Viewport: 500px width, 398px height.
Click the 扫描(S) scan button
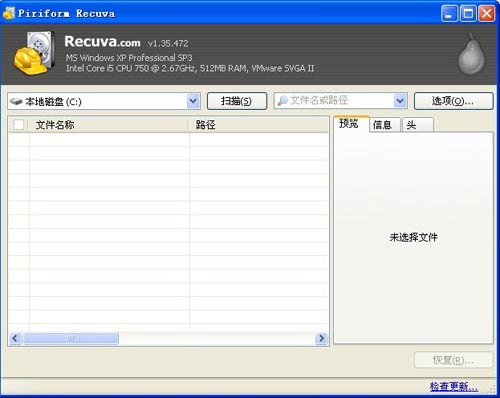(x=237, y=101)
